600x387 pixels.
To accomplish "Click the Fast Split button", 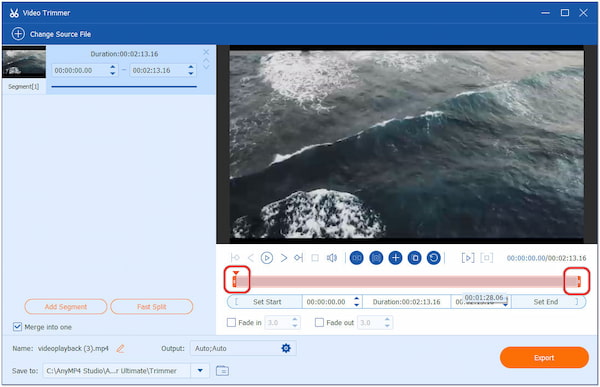I will click(152, 307).
